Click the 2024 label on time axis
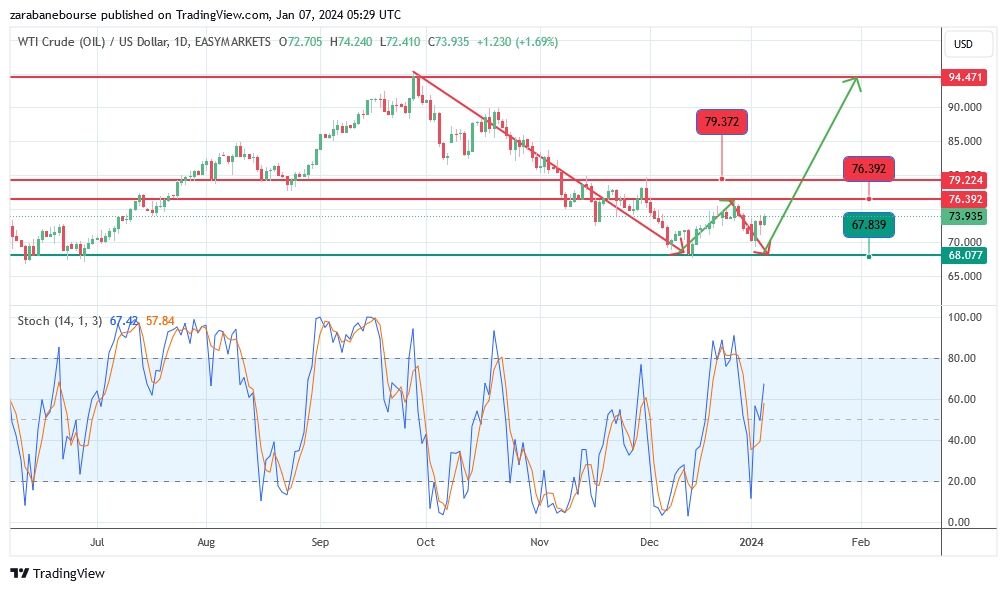 pyautogui.click(x=751, y=542)
